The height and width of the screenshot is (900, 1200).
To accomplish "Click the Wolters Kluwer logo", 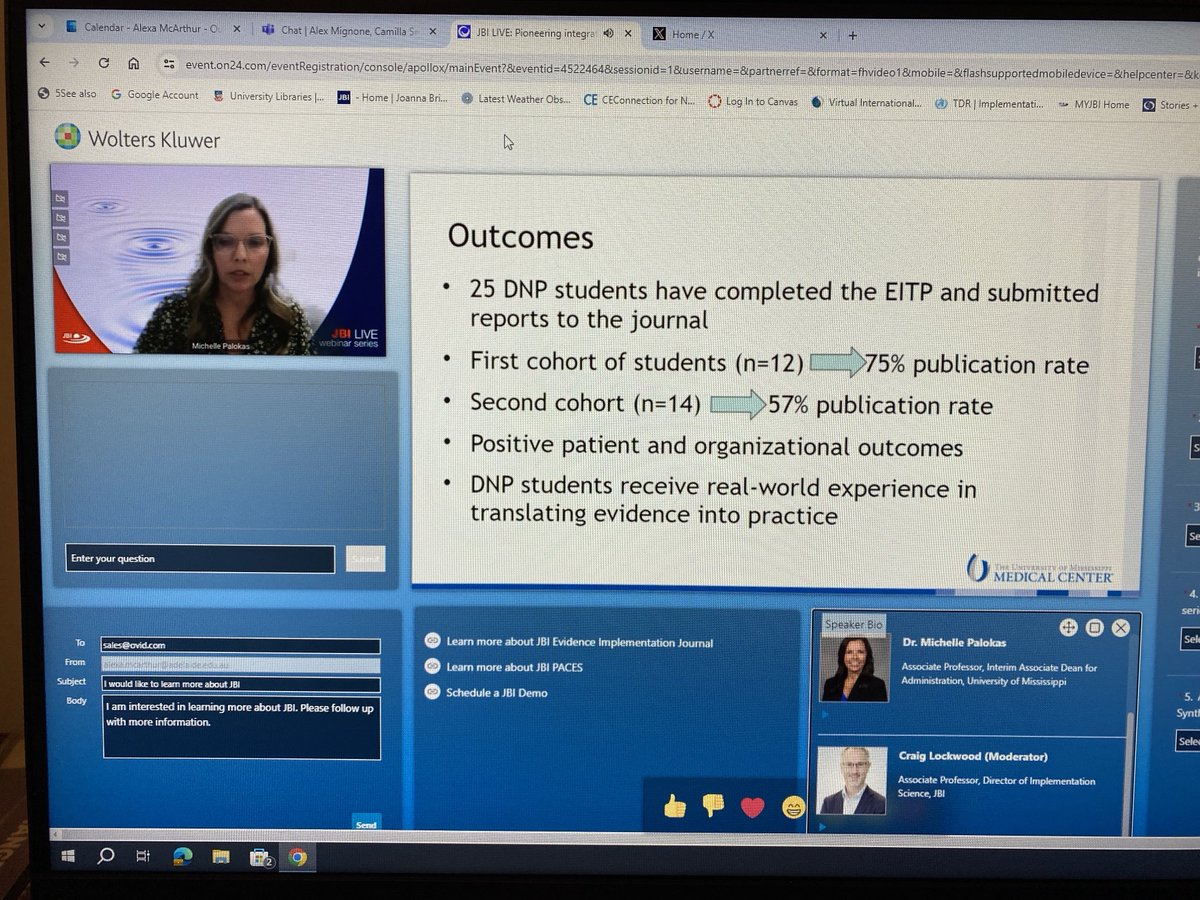I will point(135,137).
